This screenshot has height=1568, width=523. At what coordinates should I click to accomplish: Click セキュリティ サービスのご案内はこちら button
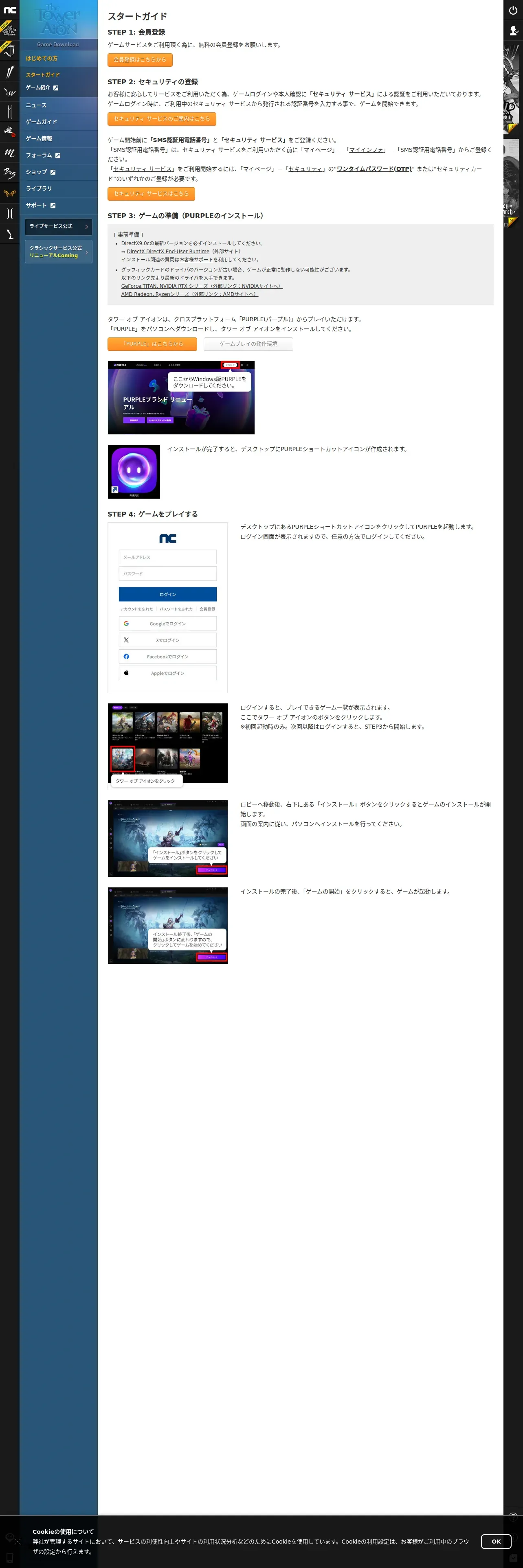point(162,119)
